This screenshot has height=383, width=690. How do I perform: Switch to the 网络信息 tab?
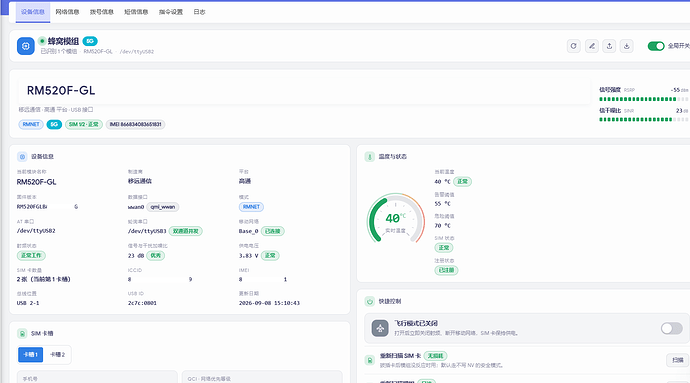(67, 12)
